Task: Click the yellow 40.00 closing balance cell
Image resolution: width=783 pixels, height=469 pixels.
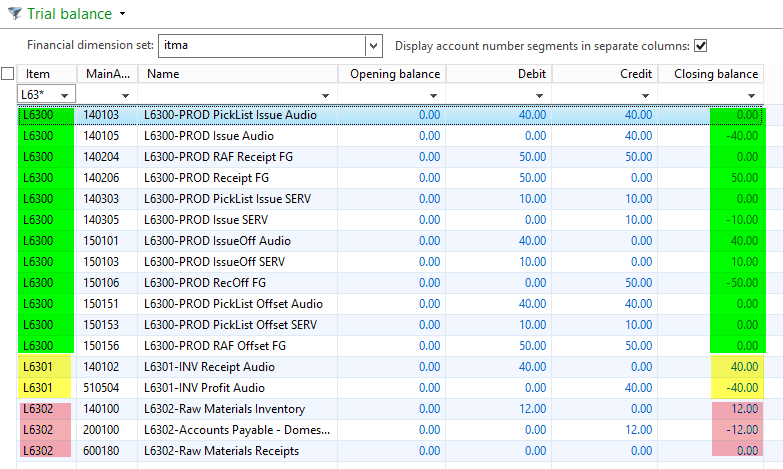Action: coord(735,367)
